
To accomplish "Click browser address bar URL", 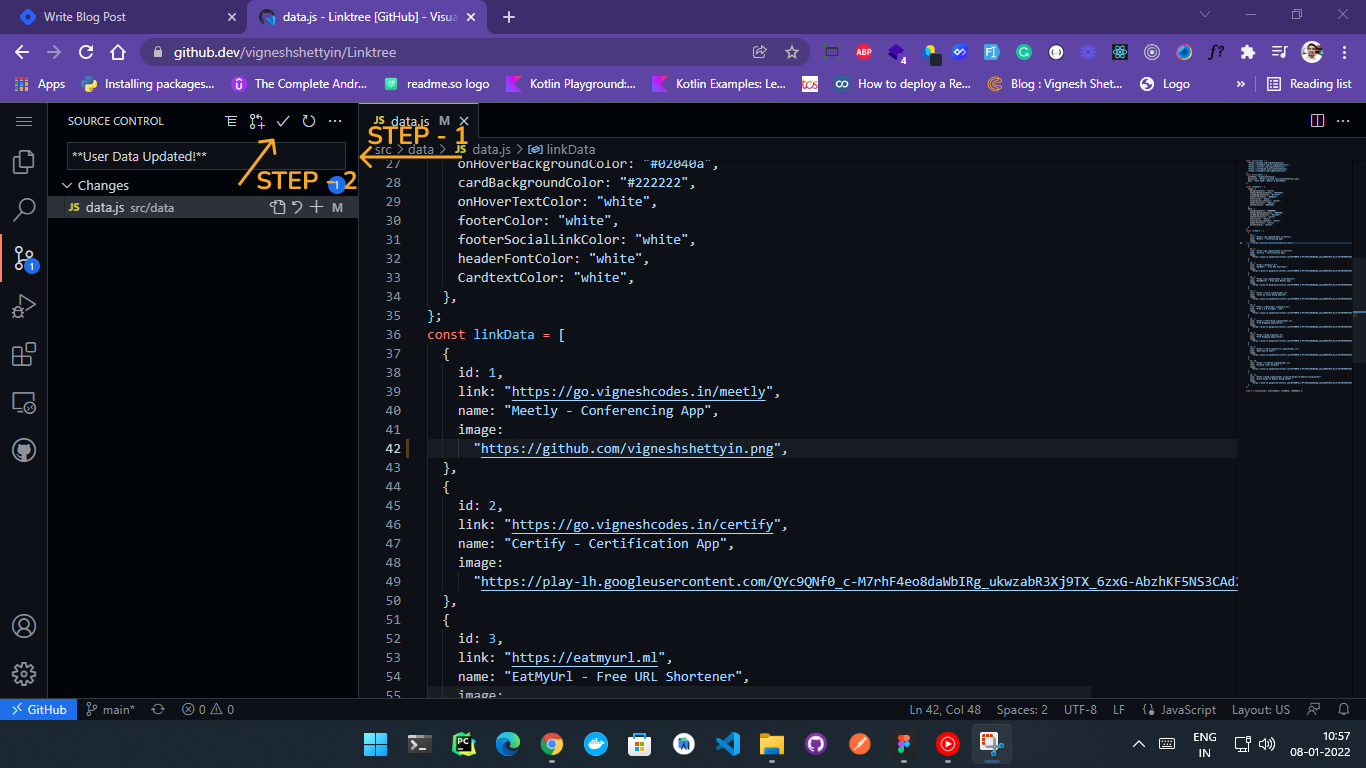I will click(x=285, y=52).
